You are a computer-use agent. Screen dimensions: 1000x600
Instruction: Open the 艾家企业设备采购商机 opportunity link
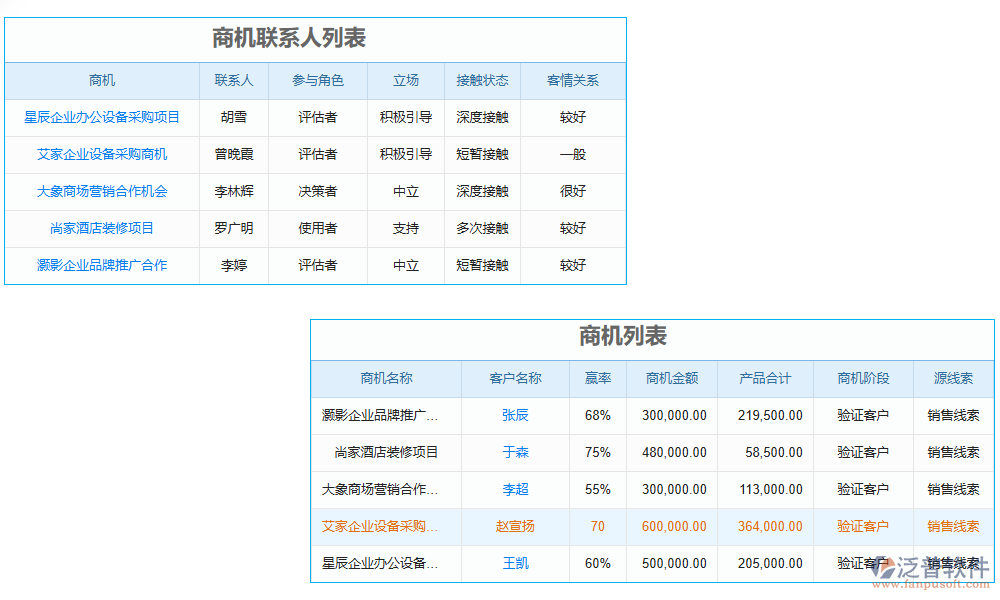point(103,155)
